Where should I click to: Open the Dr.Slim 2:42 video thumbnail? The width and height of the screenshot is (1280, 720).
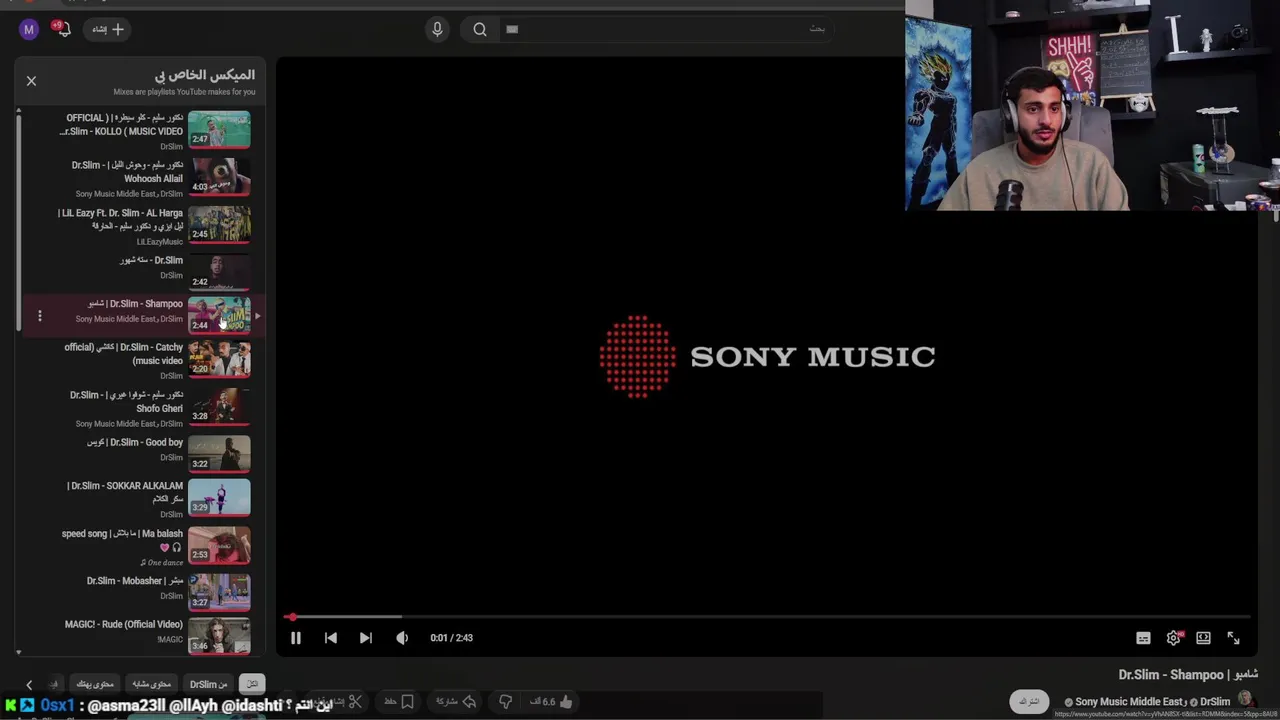click(219, 271)
